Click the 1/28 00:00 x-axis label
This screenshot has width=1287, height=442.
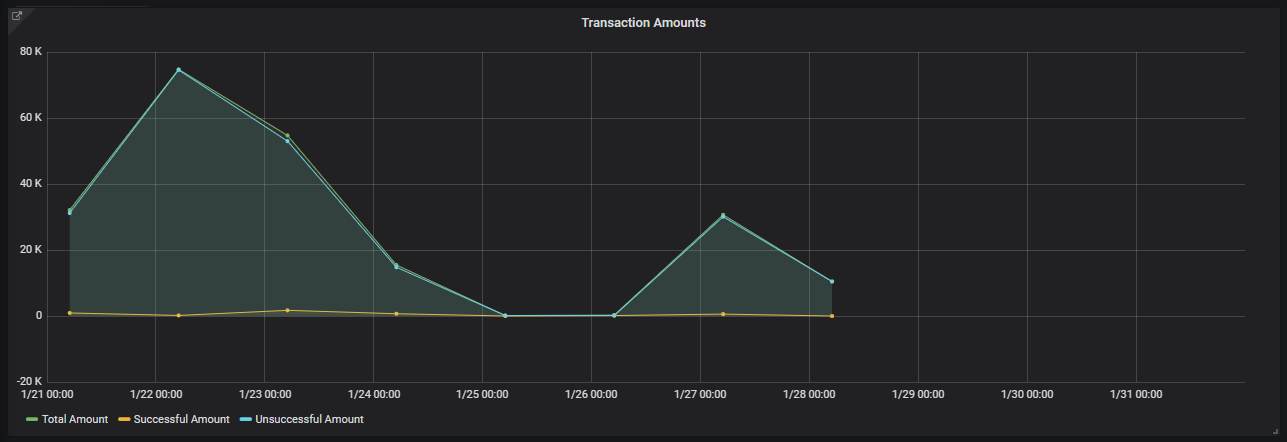[809, 395]
